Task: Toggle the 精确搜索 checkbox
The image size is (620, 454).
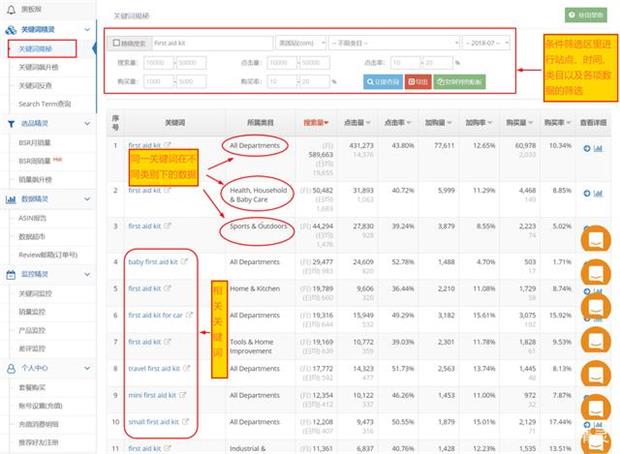Action: [x=117, y=44]
